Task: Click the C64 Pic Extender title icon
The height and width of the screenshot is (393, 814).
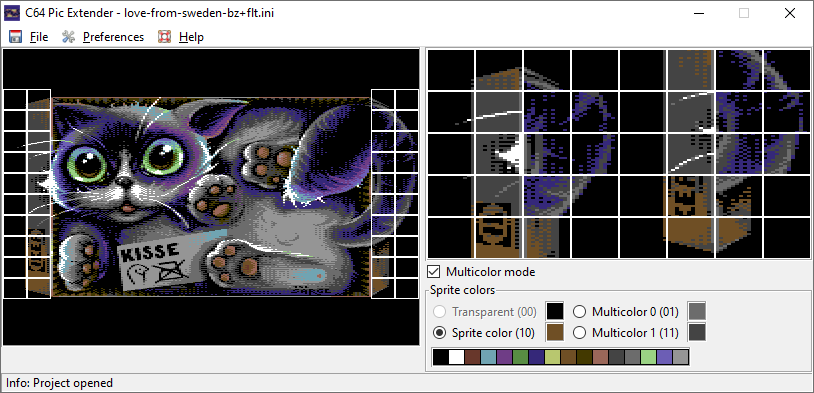Action: [x=12, y=13]
